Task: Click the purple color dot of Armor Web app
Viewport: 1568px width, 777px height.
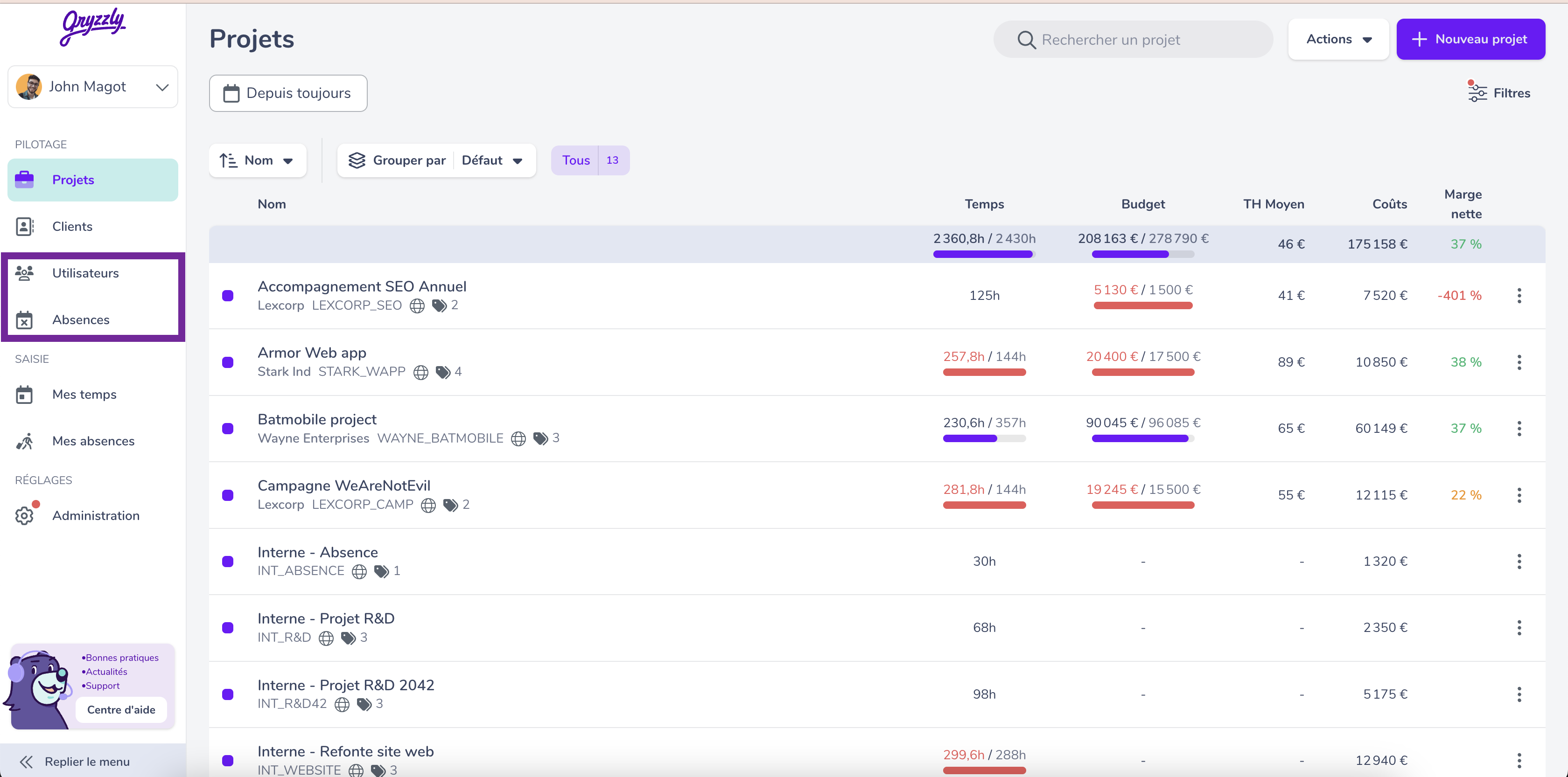Action: [228, 362]
